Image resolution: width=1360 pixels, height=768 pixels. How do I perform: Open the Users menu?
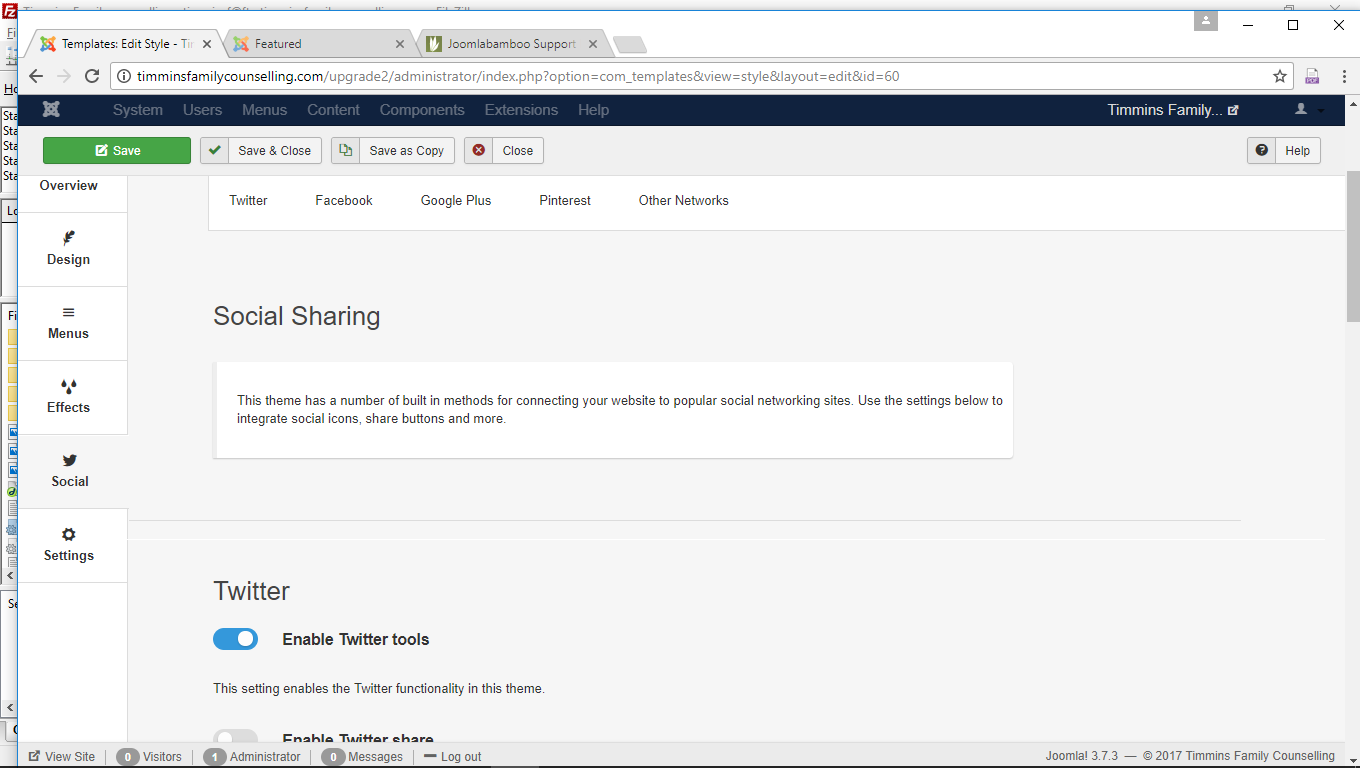tap(203, 110)
